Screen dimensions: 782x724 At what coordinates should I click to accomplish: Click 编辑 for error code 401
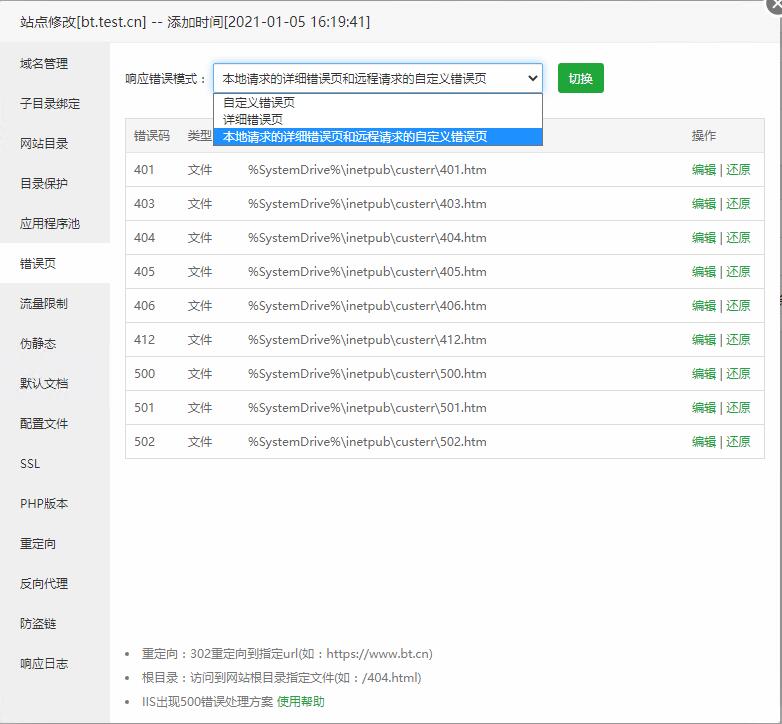point(703,170)
